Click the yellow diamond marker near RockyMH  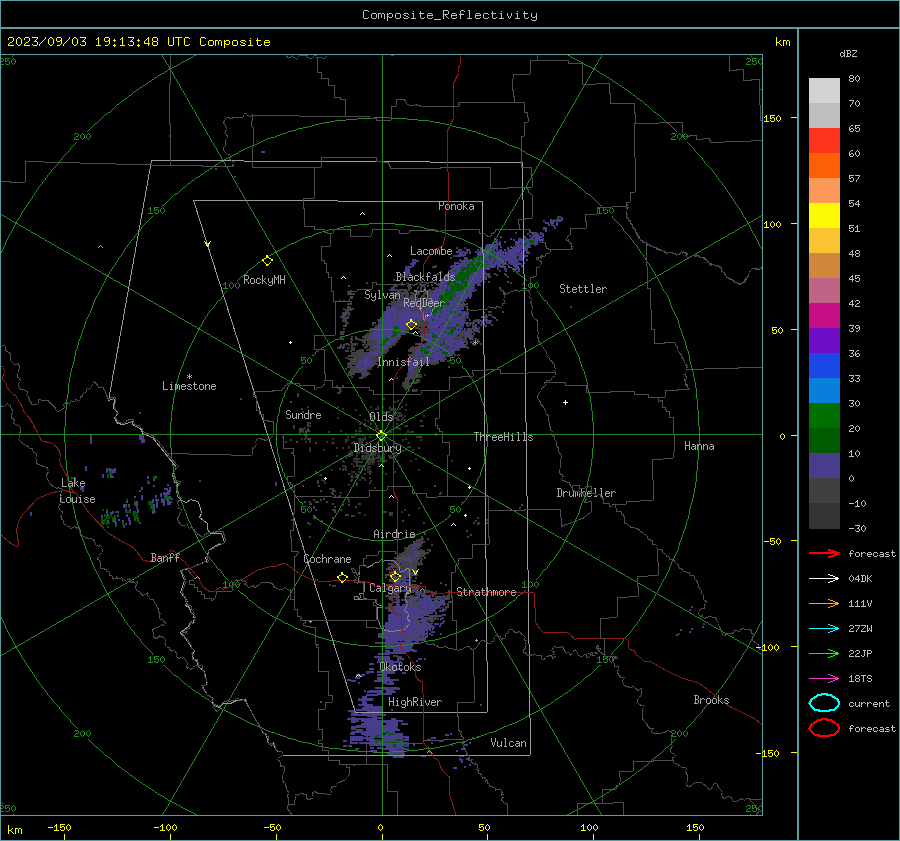tap(267, 261)
